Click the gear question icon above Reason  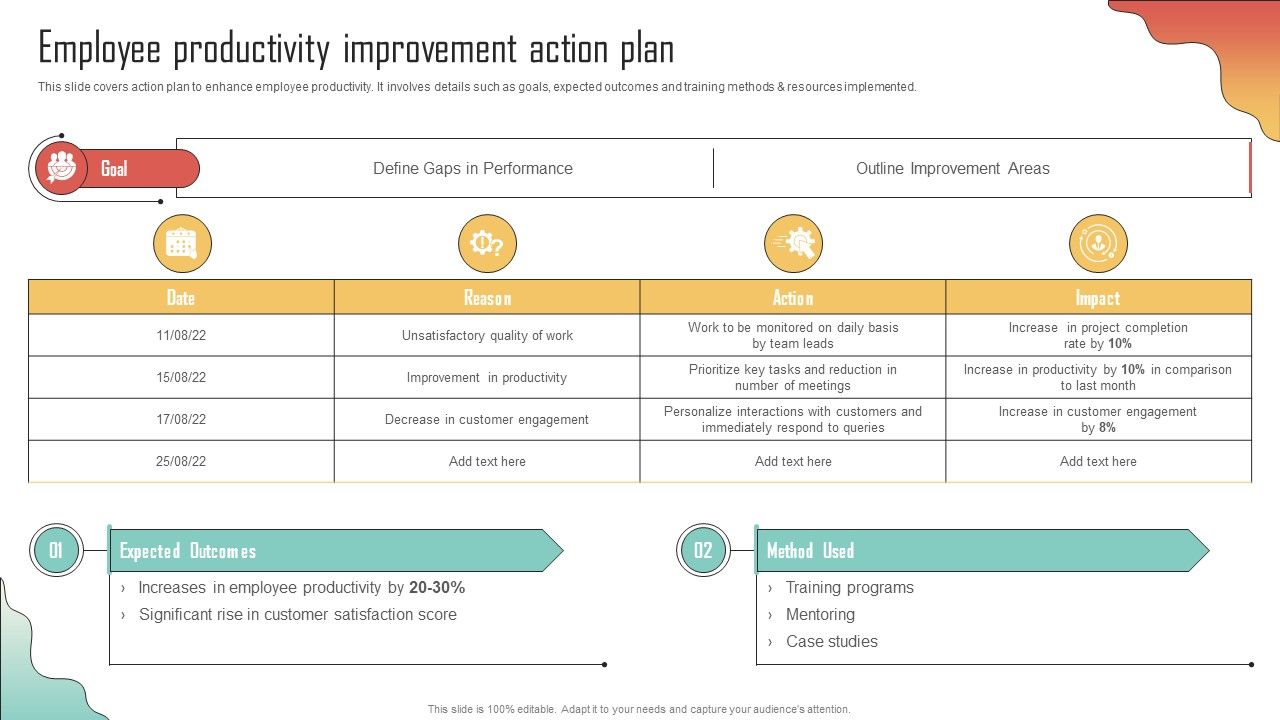[x=487, y=244]
